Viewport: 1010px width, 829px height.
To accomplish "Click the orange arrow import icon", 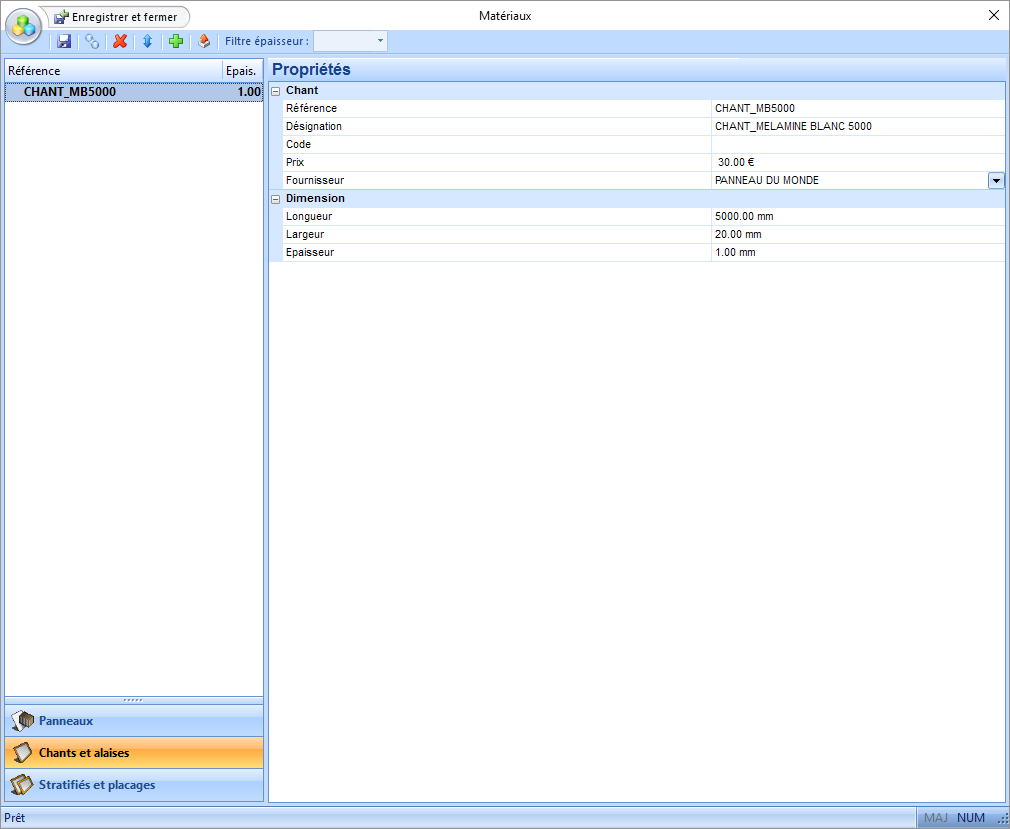I will [x=204, y=41].
